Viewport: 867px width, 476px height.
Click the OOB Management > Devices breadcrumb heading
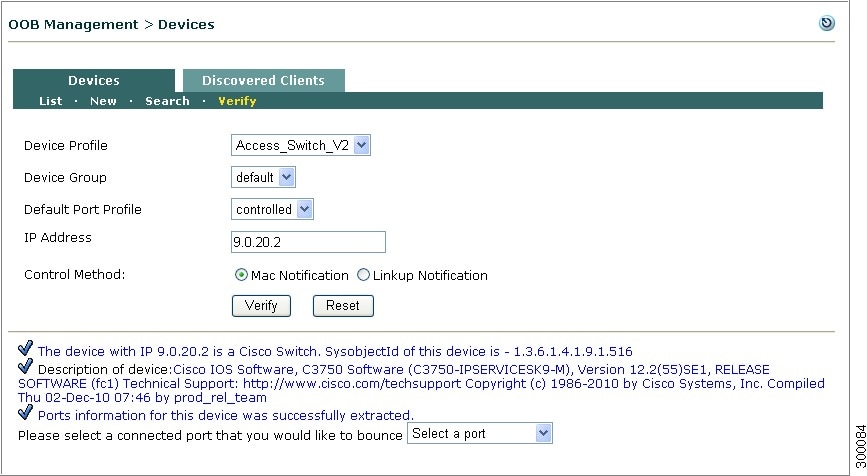coord(111,24)
